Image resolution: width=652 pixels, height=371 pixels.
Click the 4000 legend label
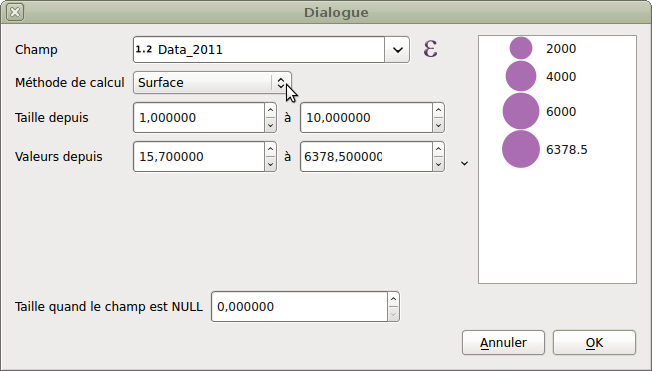click(x=561, y=77)
